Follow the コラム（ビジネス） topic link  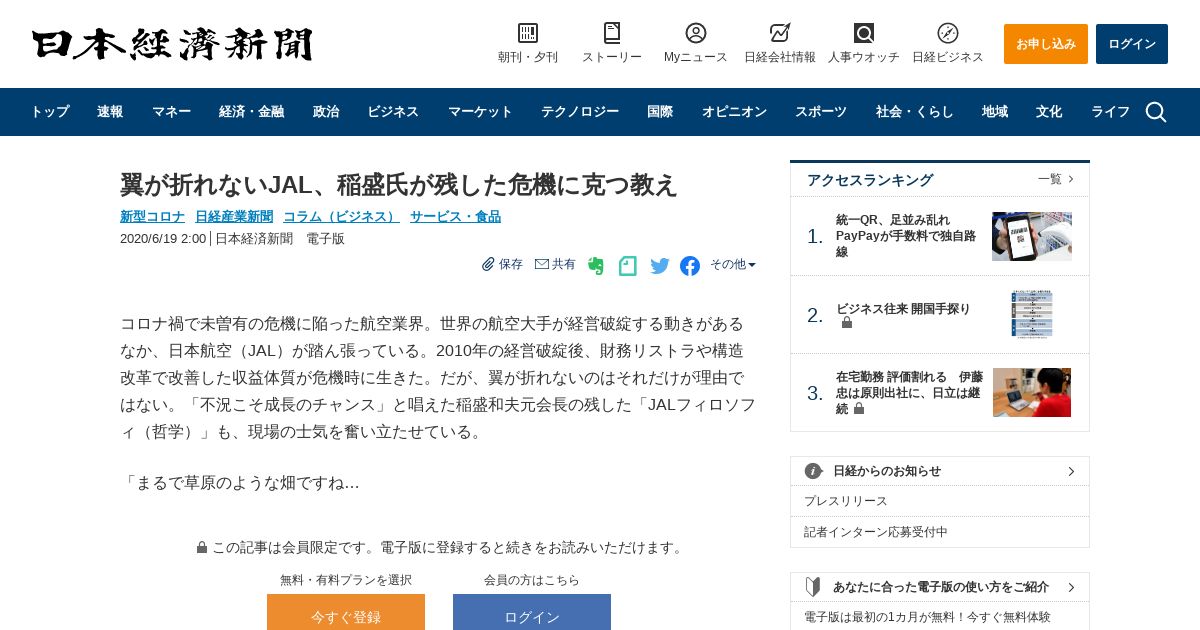pyautogui.click(x=341, y=216)
